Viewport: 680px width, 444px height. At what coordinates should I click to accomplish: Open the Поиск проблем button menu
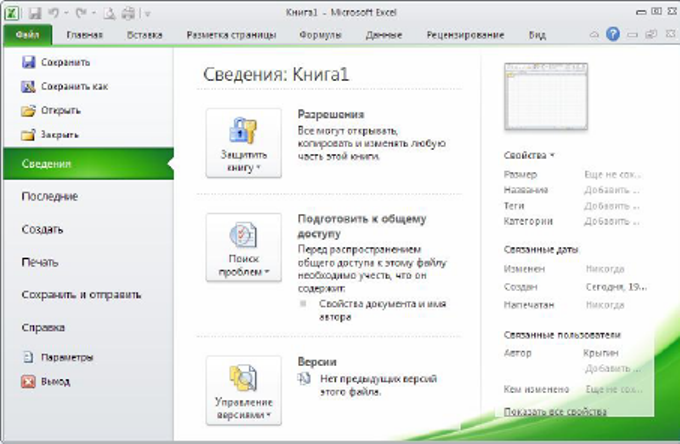[x=244, y=248]
